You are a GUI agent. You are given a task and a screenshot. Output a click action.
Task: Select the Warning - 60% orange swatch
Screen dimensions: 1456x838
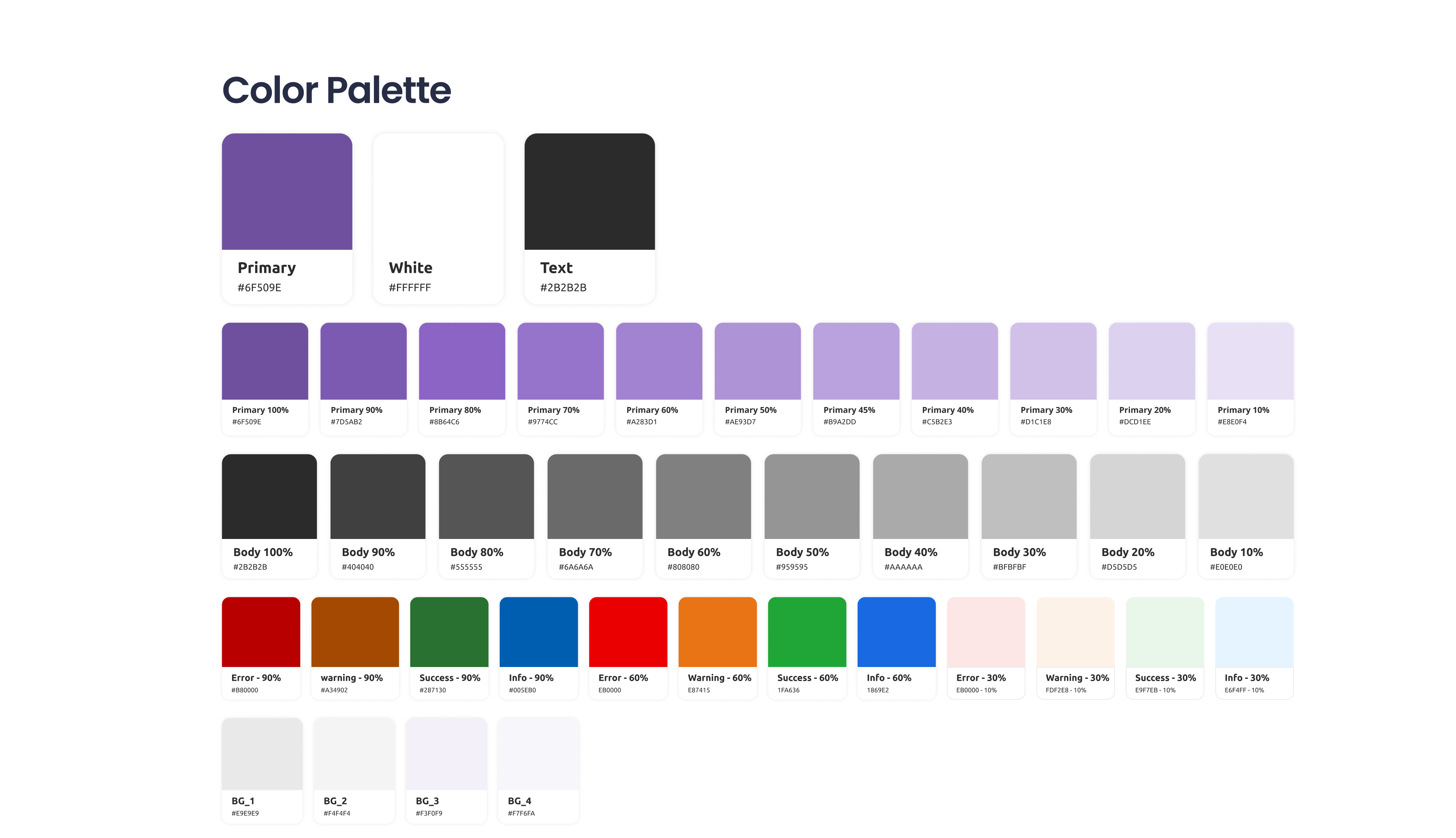(717, 632)
